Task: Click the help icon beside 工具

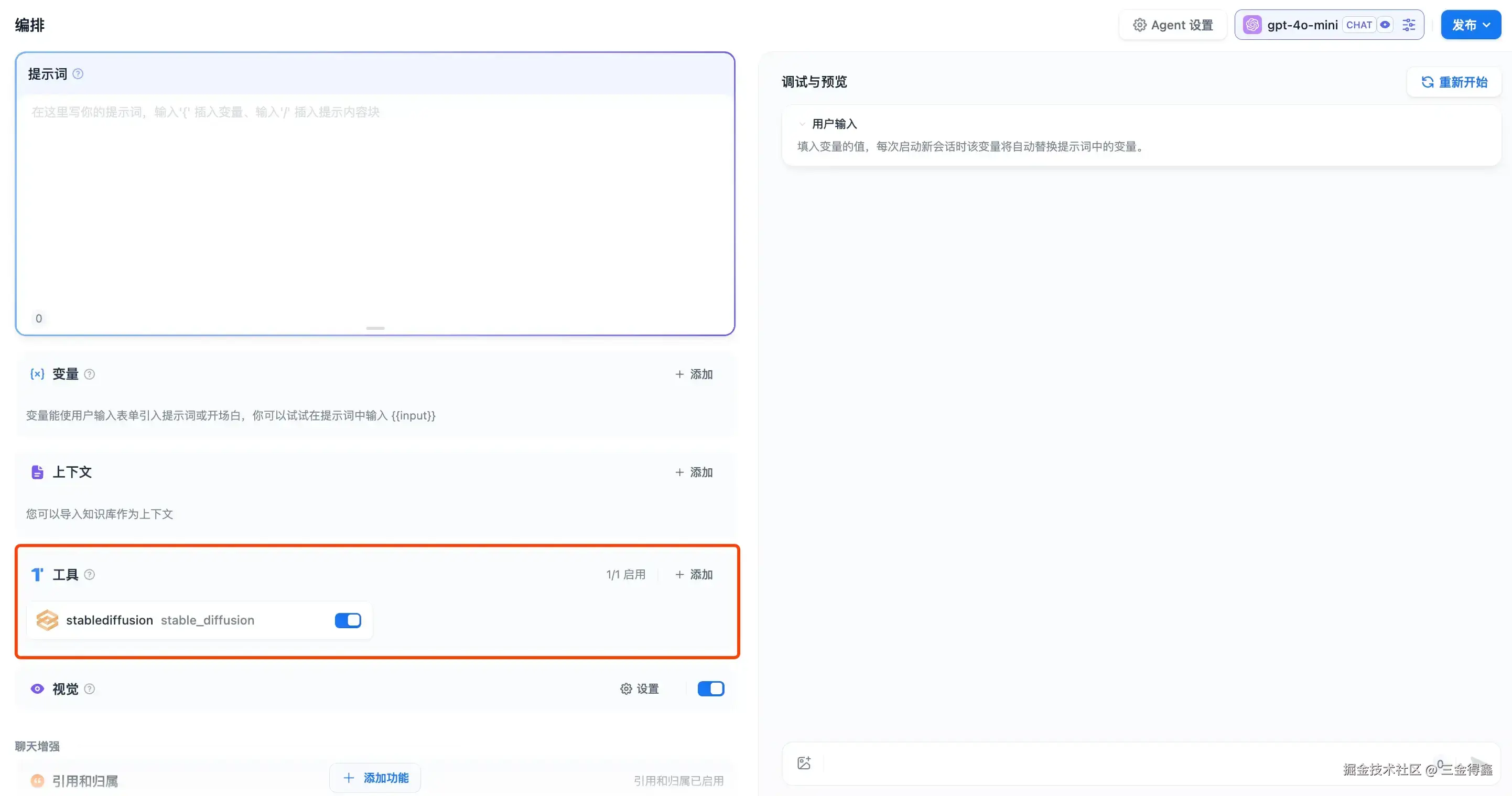Action: 89,575
